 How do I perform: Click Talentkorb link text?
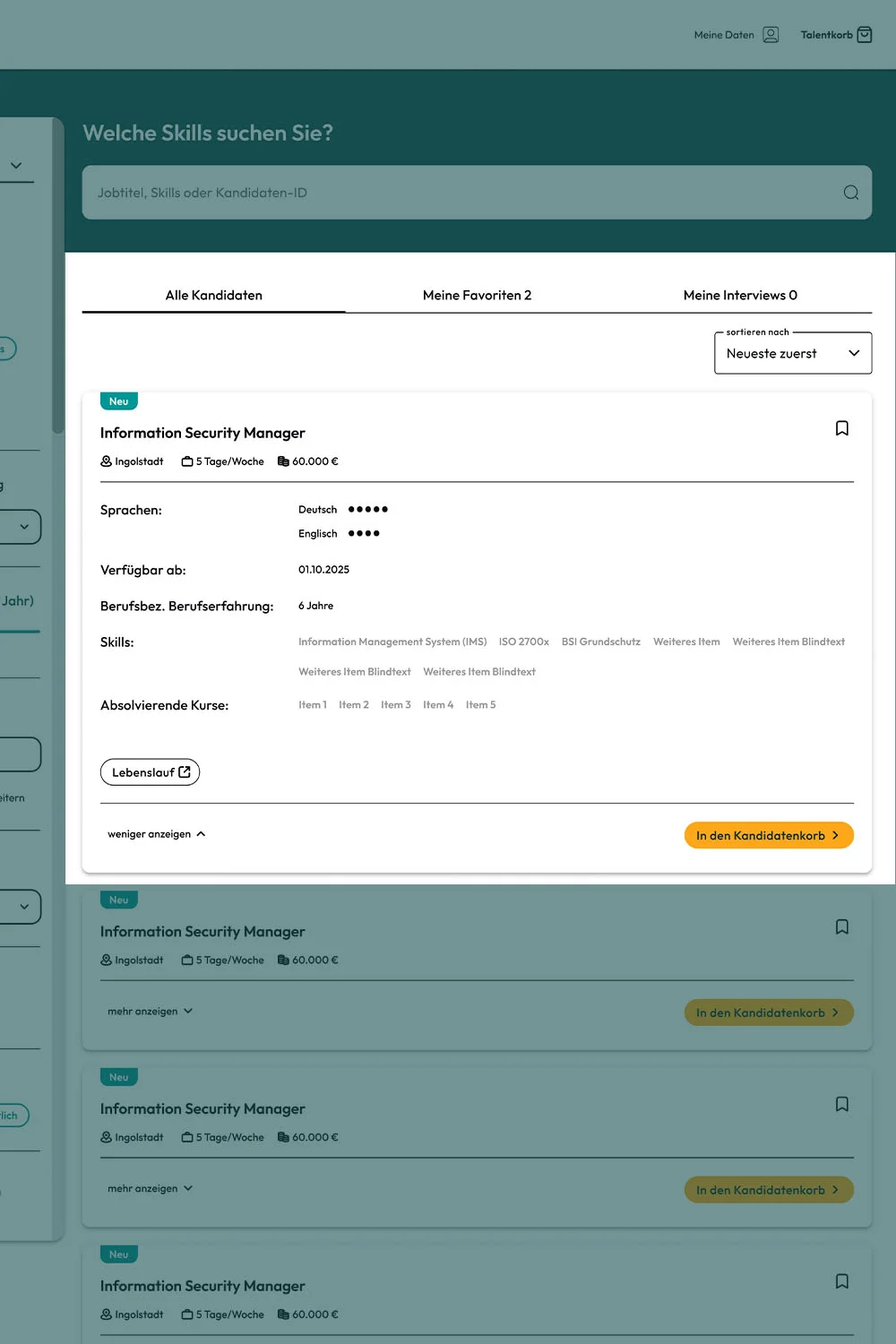coord(826,35)
